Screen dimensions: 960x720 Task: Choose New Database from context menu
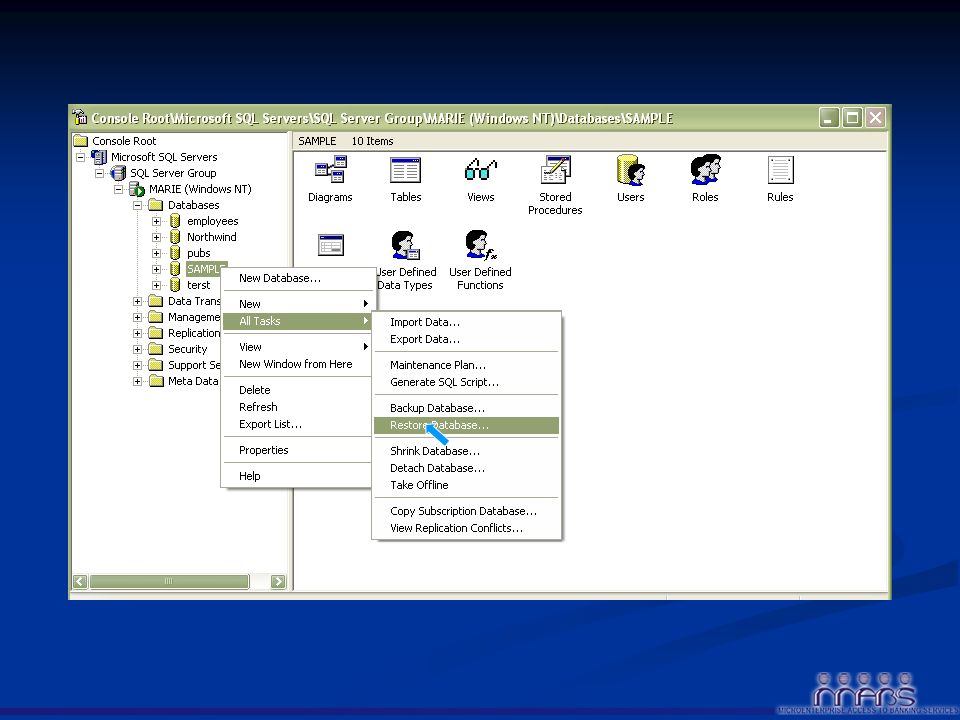[297, 278]
